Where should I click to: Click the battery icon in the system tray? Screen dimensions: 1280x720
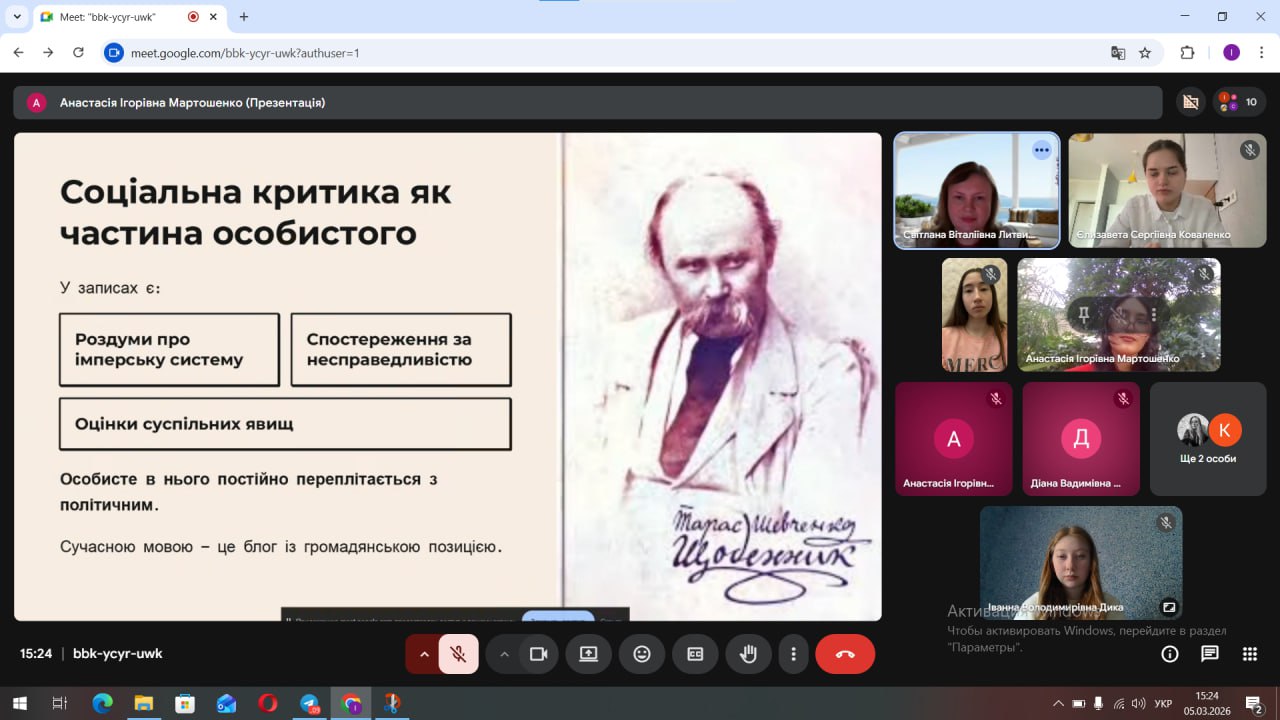click(1079, 704)
